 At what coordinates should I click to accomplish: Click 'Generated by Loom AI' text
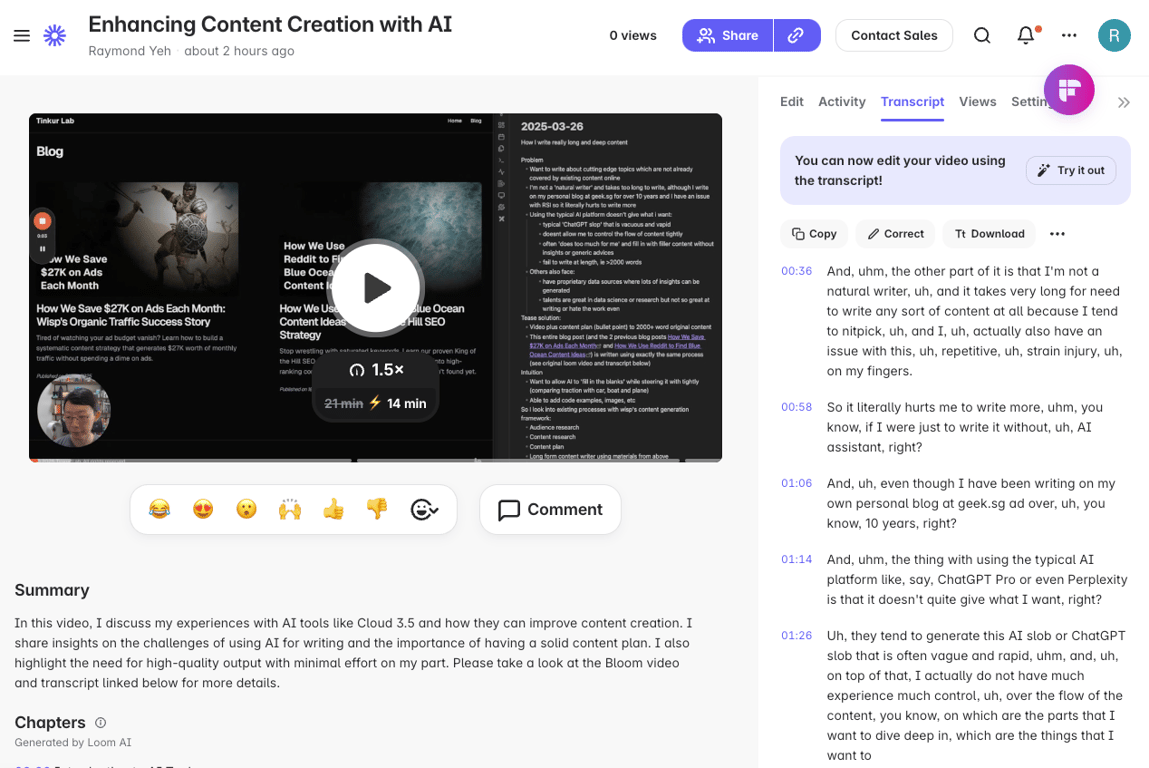(73, 742)
